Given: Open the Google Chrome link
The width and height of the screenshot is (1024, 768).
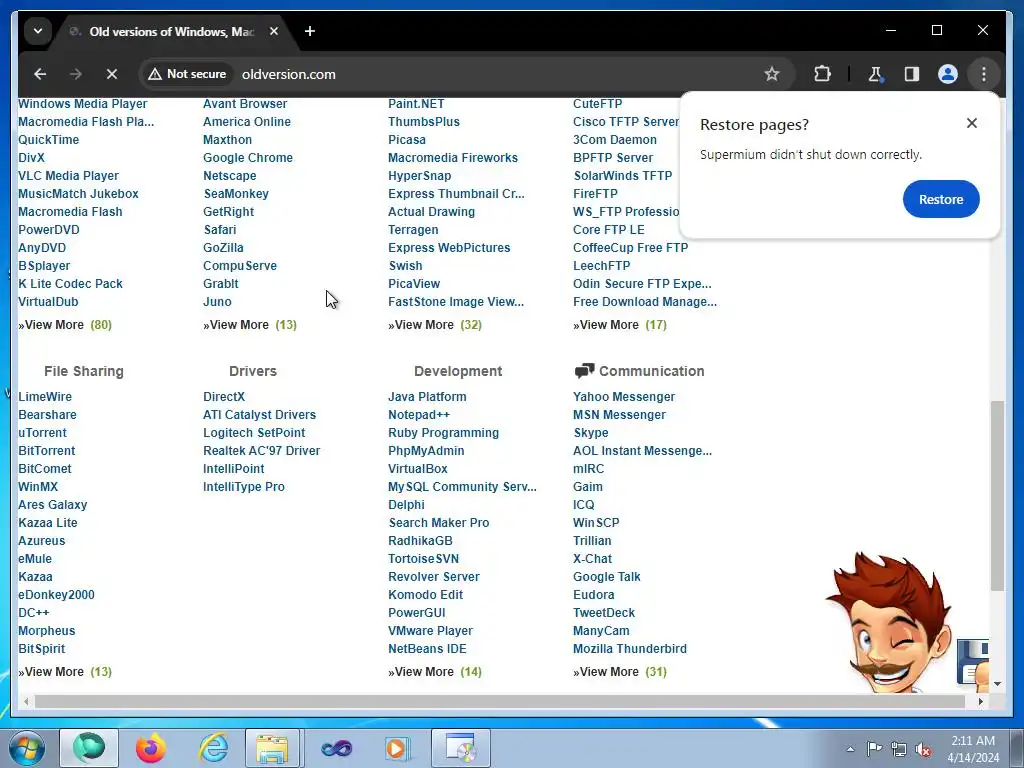Looking at the screenshot, I should 248,157.
